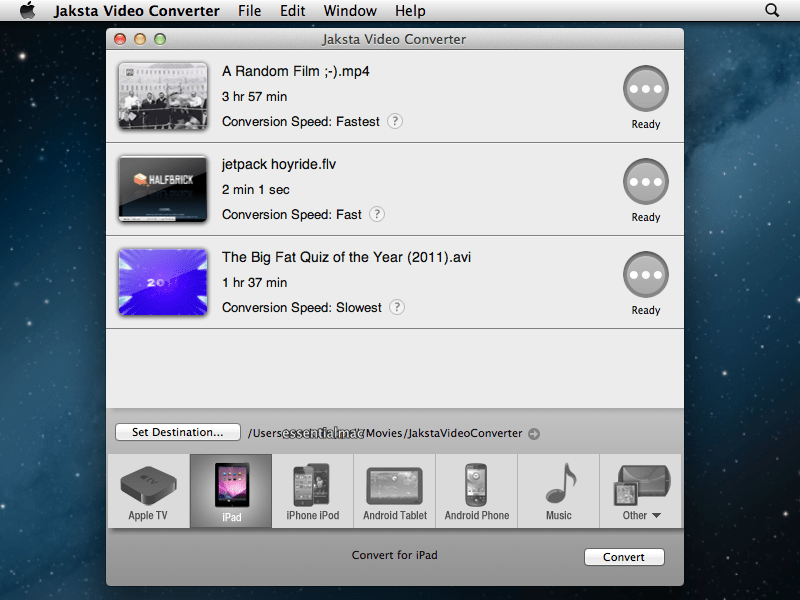Click the 'Convert for iPad' status text
Image resolution: width=800 pixels, height=600 pixels.
point(394,555)
